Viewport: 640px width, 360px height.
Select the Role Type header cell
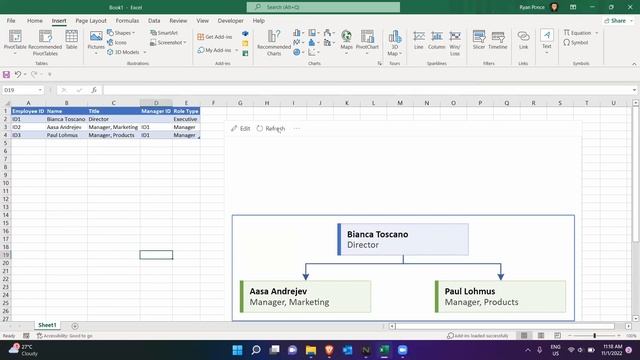click(186, 111)
